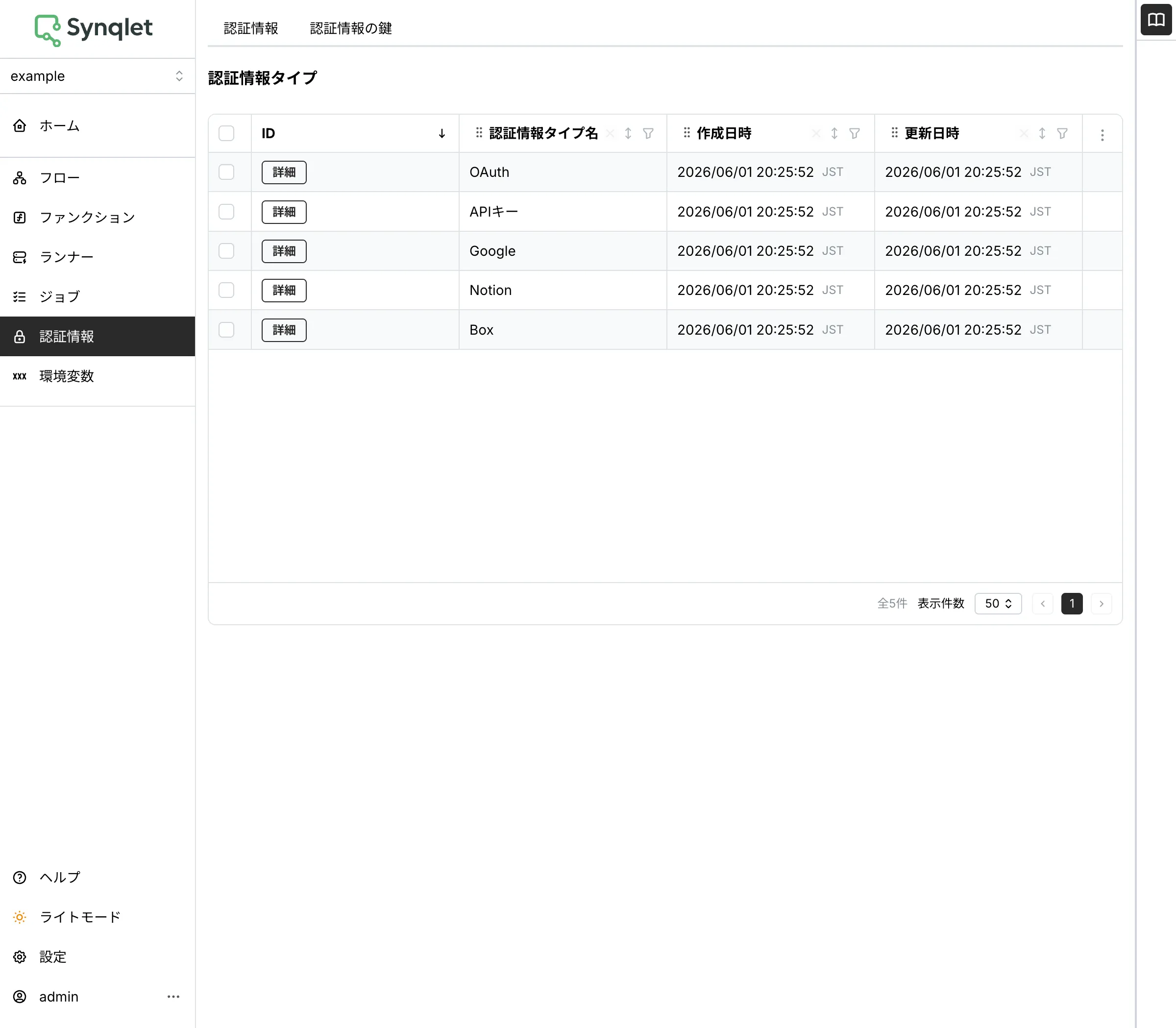Sort by ID using the down arrow
Screen dimensions: 1176x1028
tap(441, 134)
